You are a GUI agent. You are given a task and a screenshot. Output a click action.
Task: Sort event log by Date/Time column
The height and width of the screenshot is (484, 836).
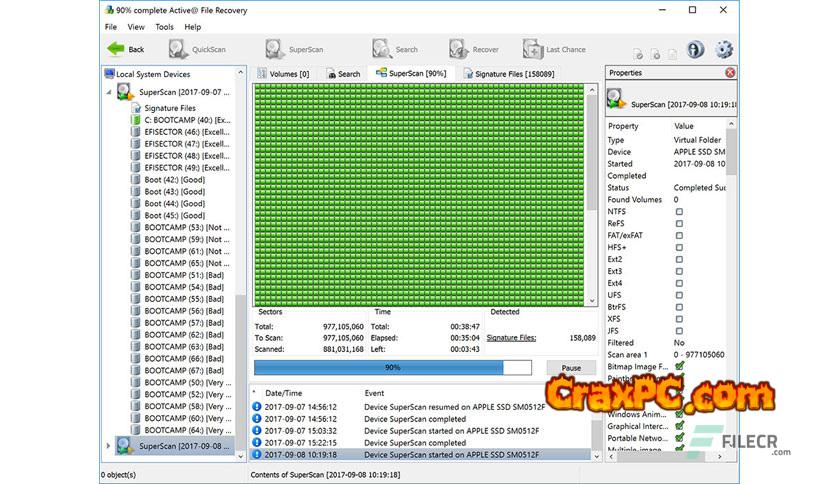coord(284,393)
